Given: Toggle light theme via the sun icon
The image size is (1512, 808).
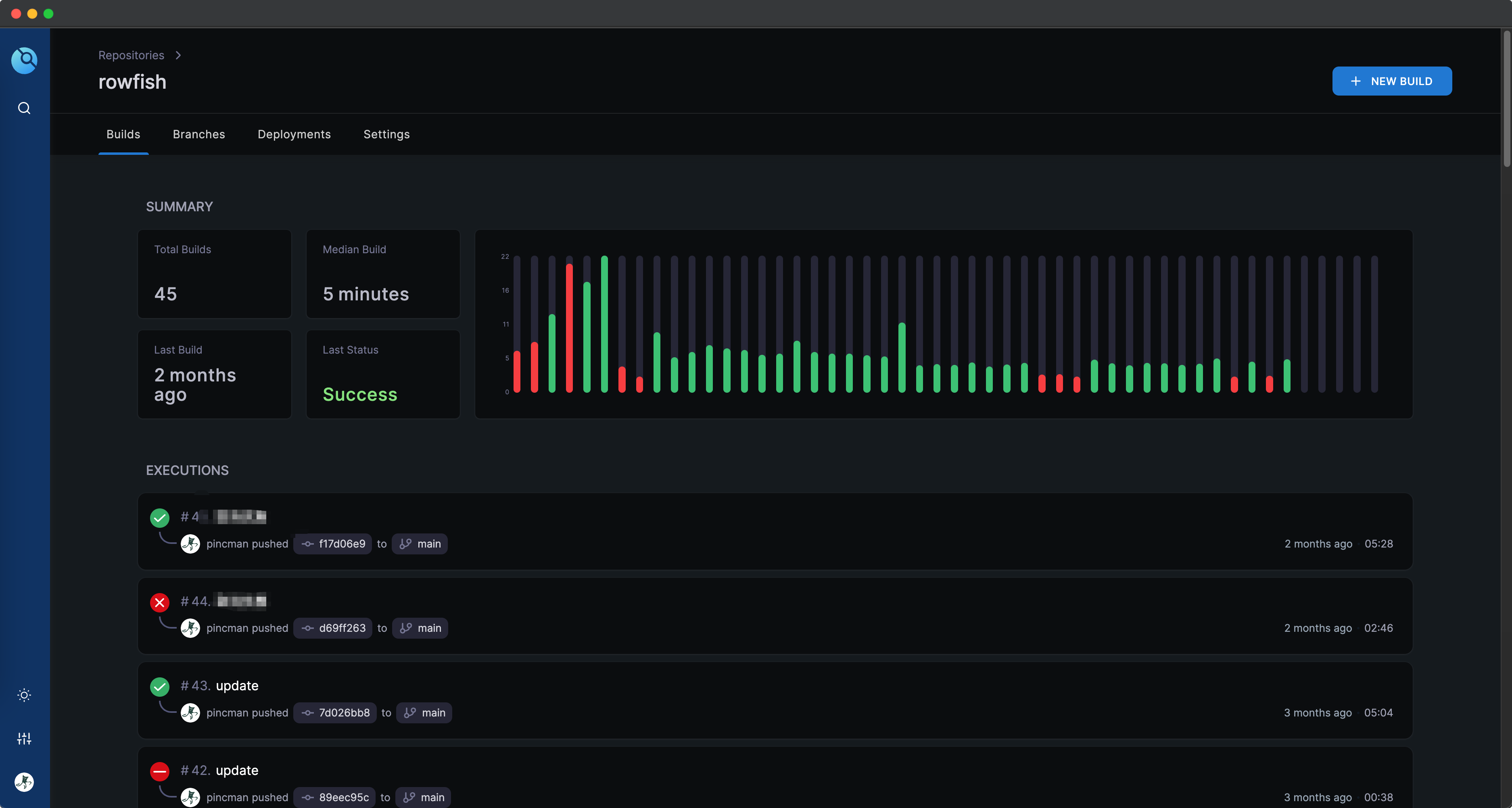Looking at the screenshot, I should (24, 696).
